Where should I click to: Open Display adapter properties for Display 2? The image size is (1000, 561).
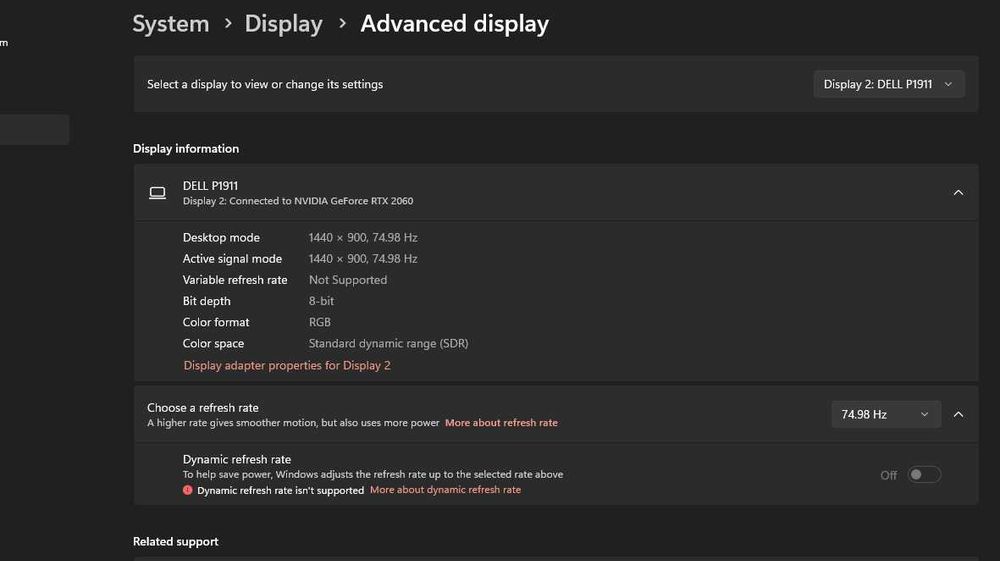click(287, 365)
